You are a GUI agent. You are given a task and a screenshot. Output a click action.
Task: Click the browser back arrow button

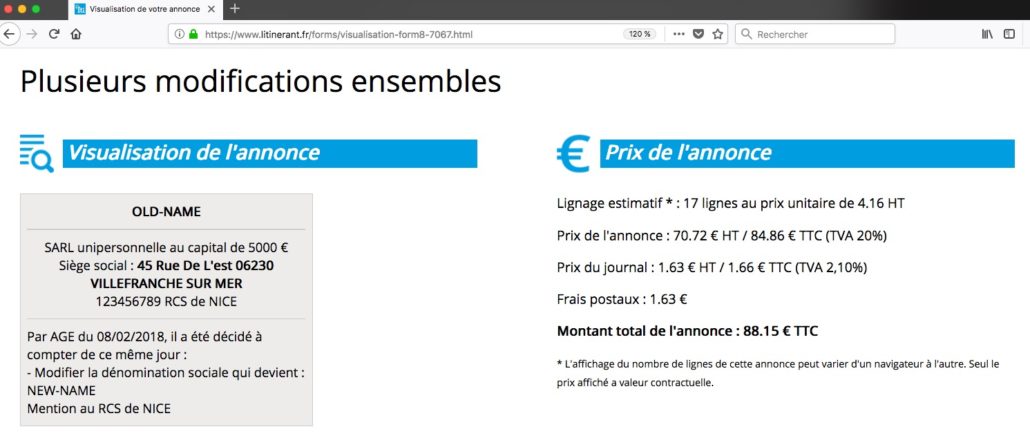click(7, 34)
